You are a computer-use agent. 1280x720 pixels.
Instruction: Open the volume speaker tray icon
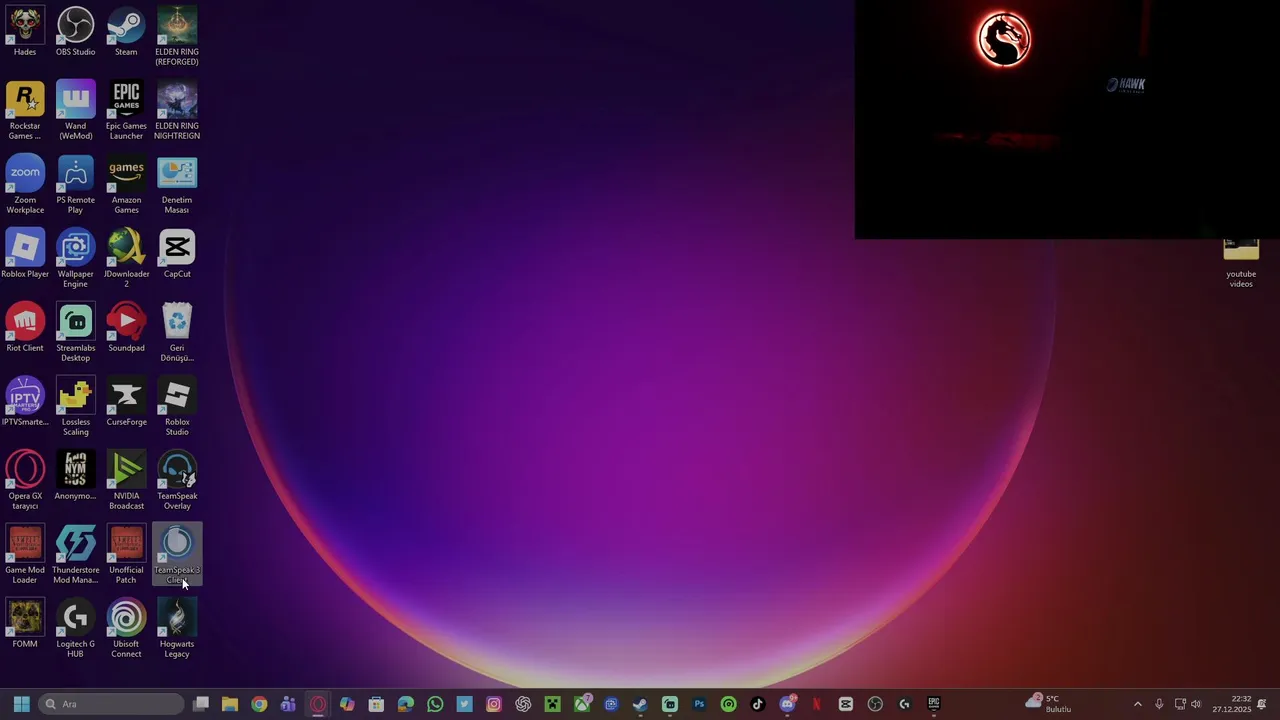tap(1196, 704)
